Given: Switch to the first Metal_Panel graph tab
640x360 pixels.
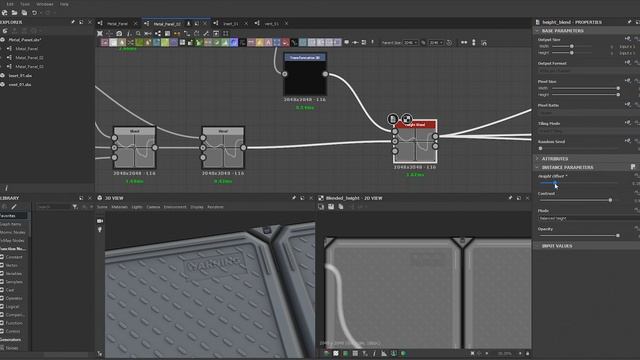Looking at the screenshot, I should 118,24.
